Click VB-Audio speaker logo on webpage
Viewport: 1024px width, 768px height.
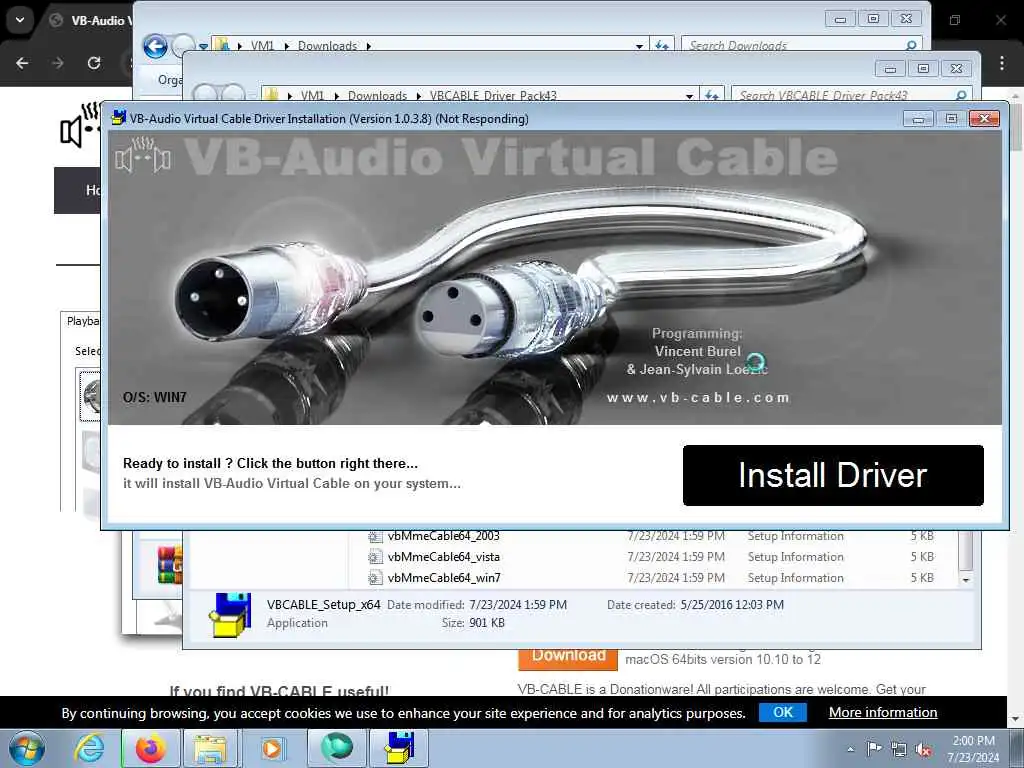click(80, 125)
